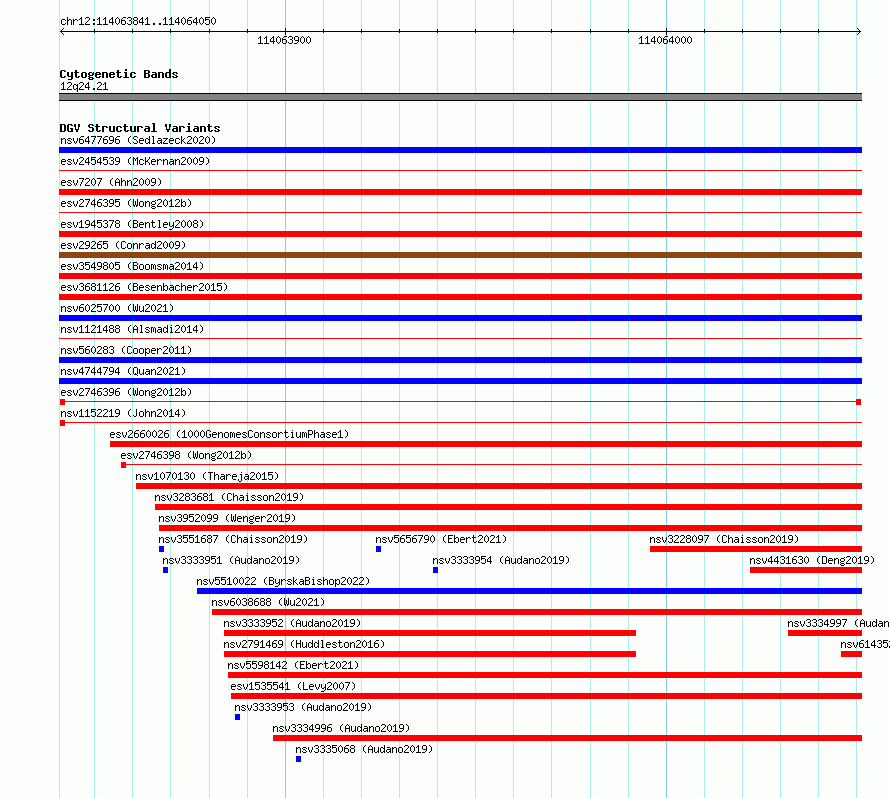The image size is (890, 798).
Task: Select the blue nsv5510022 variant bar
Action: pyautogui.click(x=530, y=591)
